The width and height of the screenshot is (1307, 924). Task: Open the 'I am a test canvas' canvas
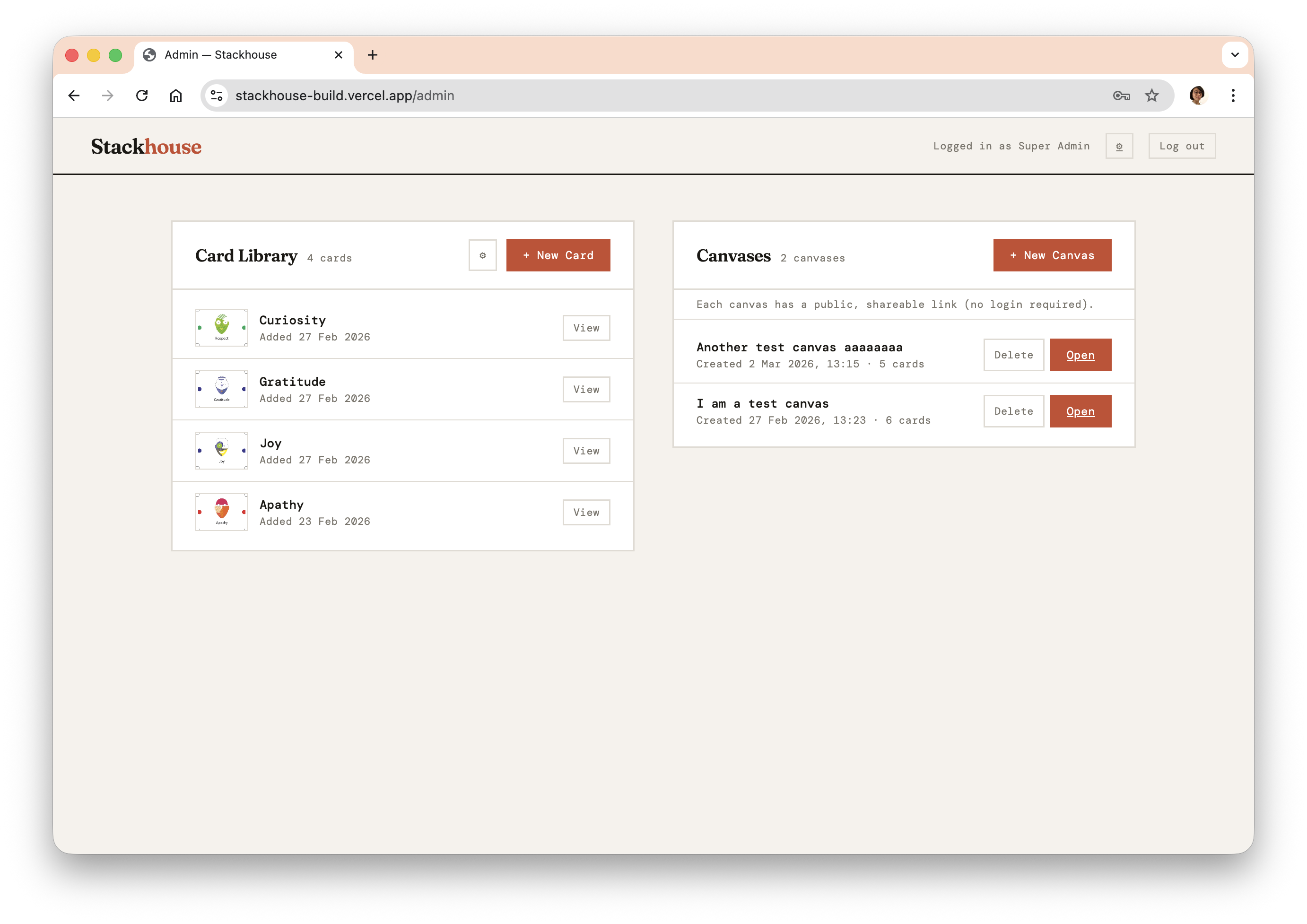1080,411
